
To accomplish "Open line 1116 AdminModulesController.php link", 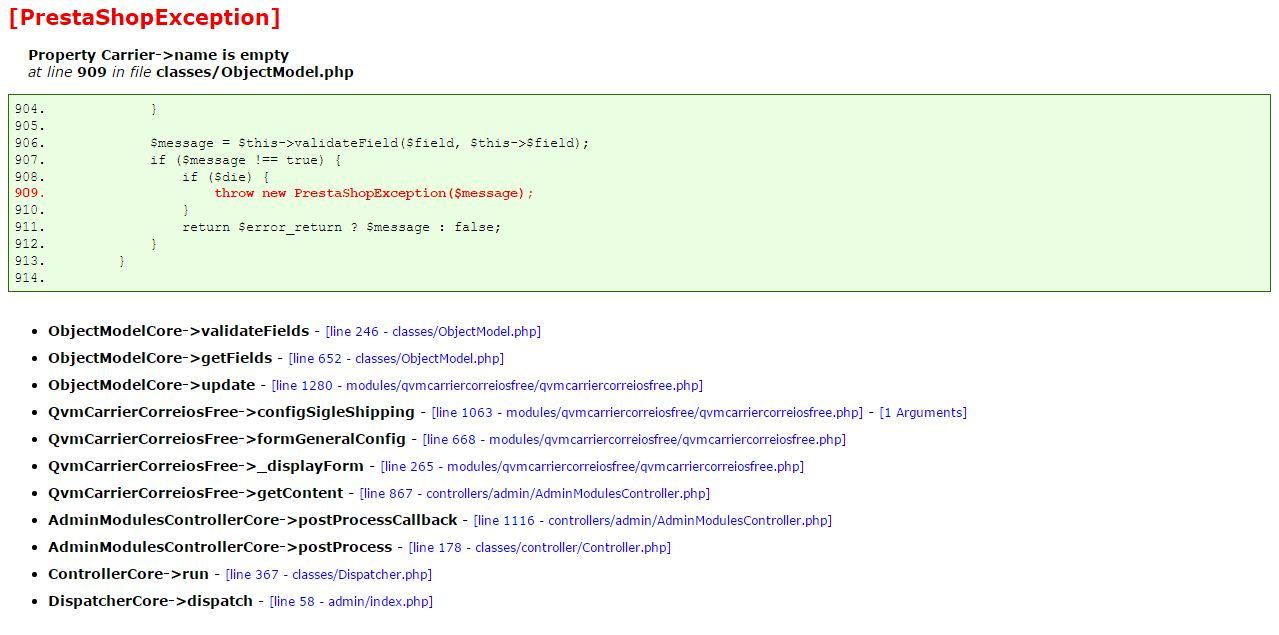I will click(653, 520).
